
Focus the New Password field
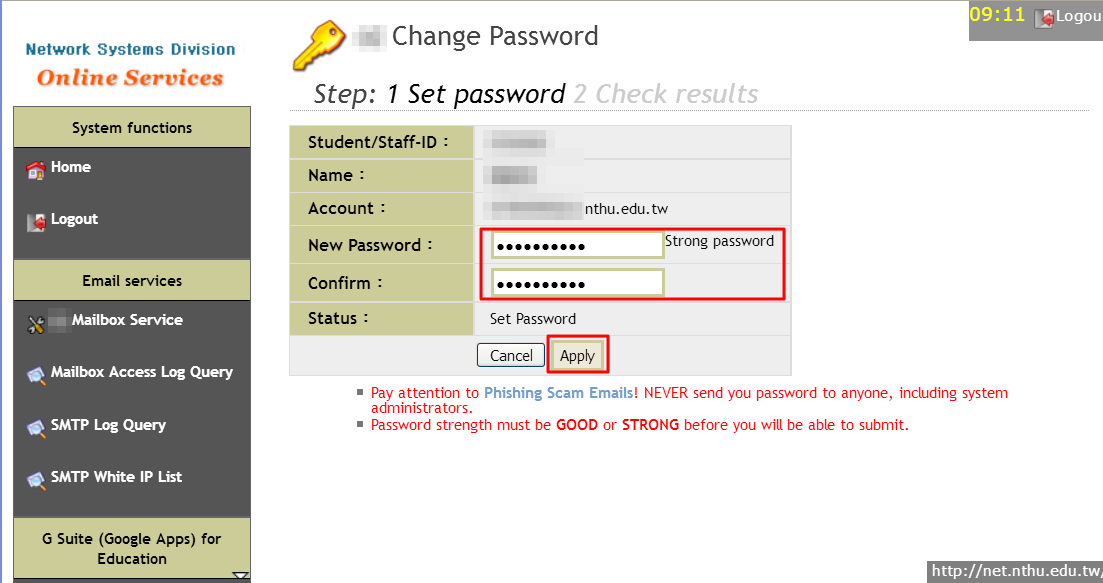578,246
